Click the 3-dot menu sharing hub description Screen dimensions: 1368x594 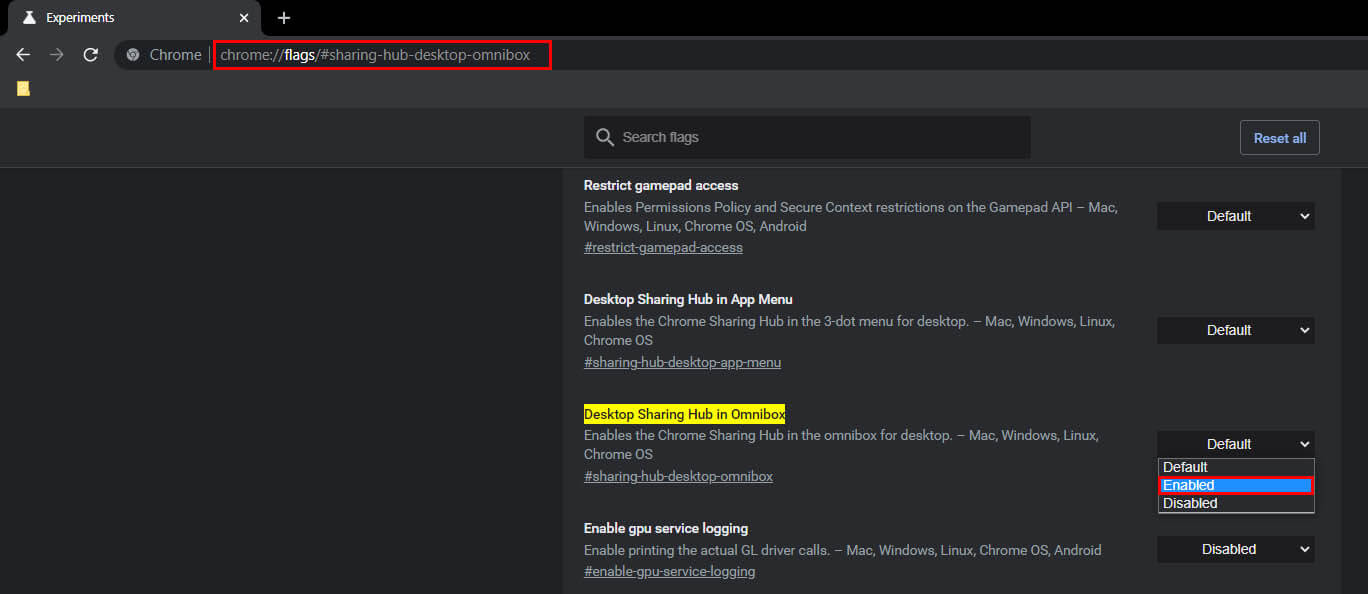pyautogui.click(x=849, y=331)
